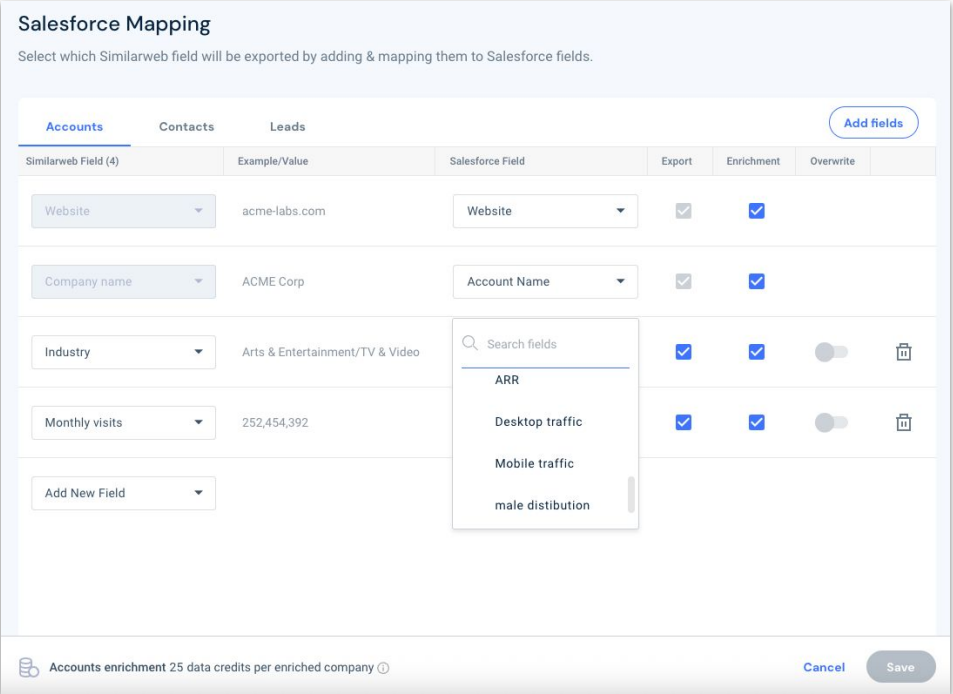
Task: Click the Cancel link
Action: point(824,667)
